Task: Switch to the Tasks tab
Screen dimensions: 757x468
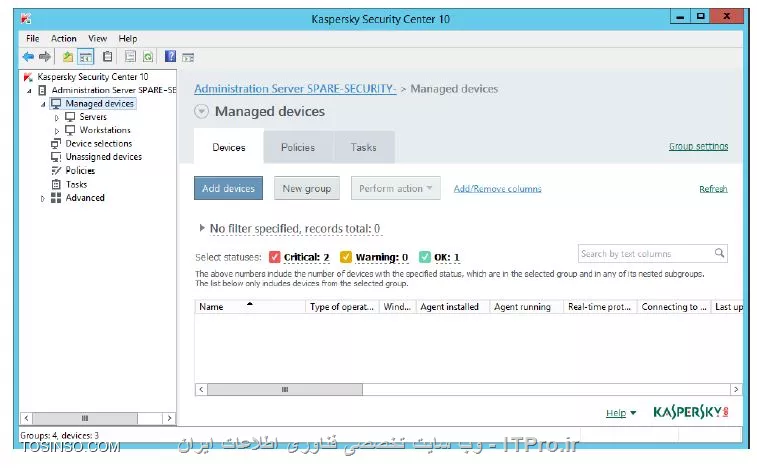Action: point(364,147)
